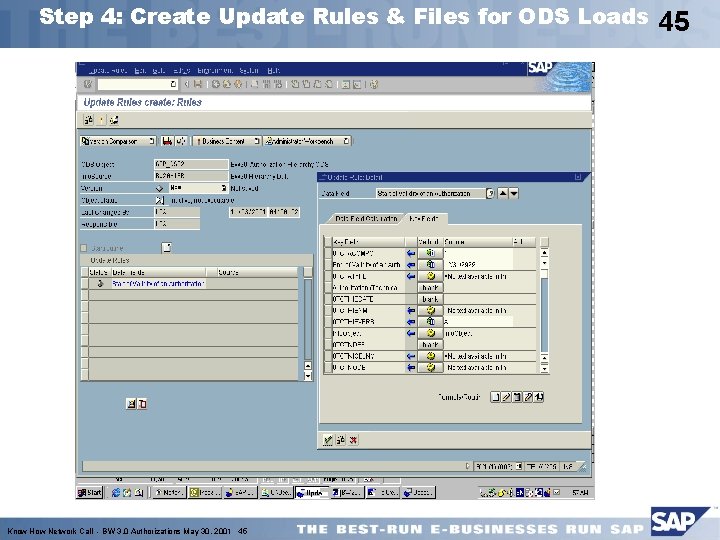Click into the SAP command input field
720x540 pixels.
click(x=134, y=84)
